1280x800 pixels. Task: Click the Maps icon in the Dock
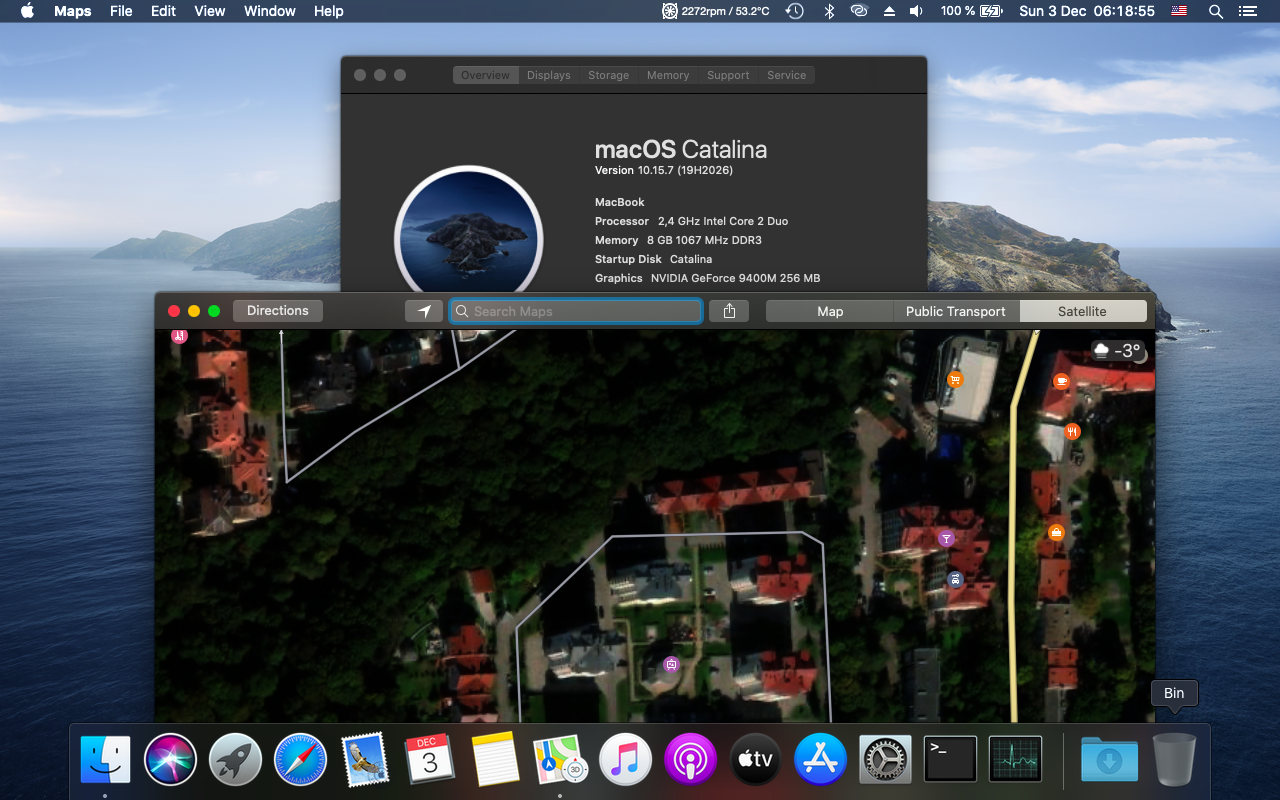point(560,760)
